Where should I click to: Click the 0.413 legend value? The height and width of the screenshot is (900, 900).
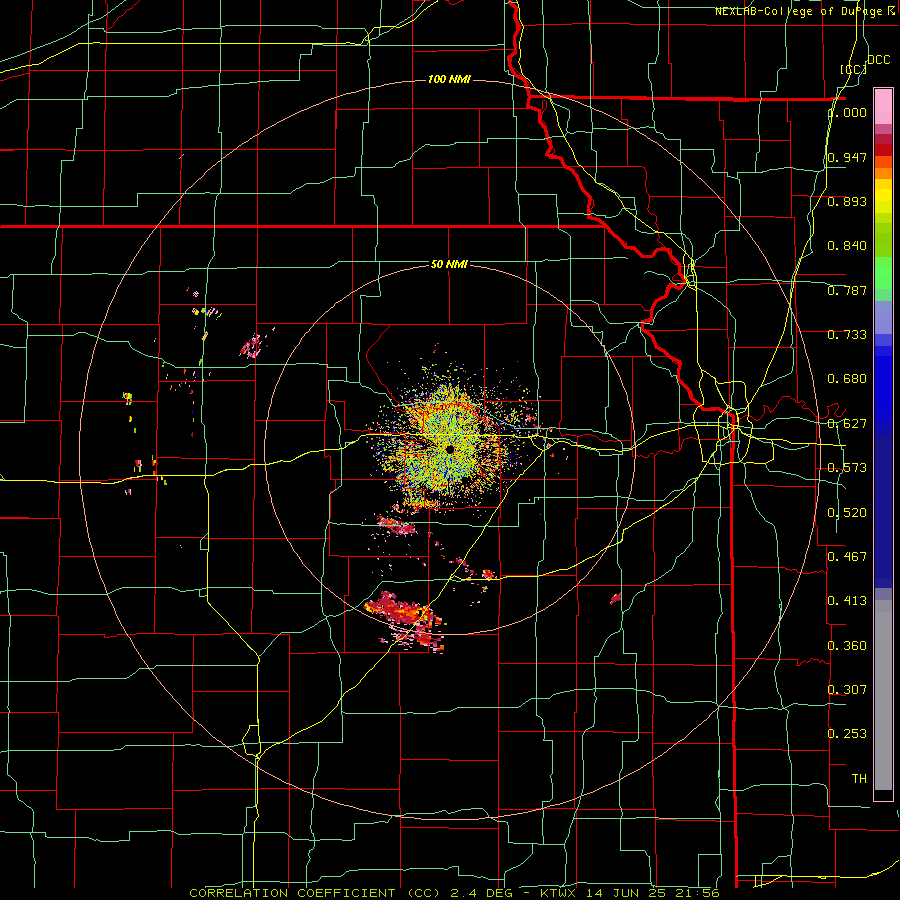[847, 601]
